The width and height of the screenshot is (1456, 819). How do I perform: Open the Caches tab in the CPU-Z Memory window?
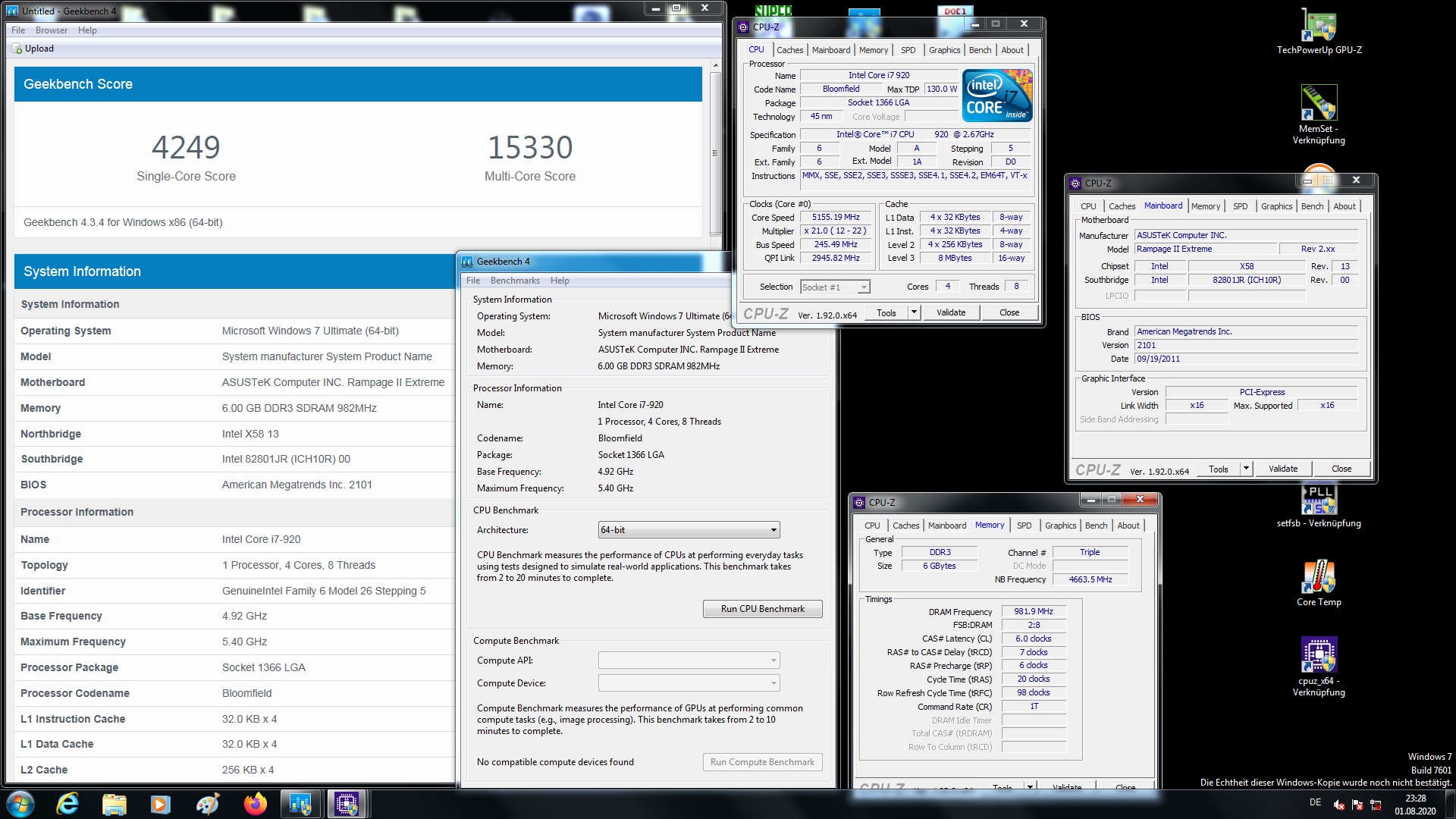click(905, 526)
